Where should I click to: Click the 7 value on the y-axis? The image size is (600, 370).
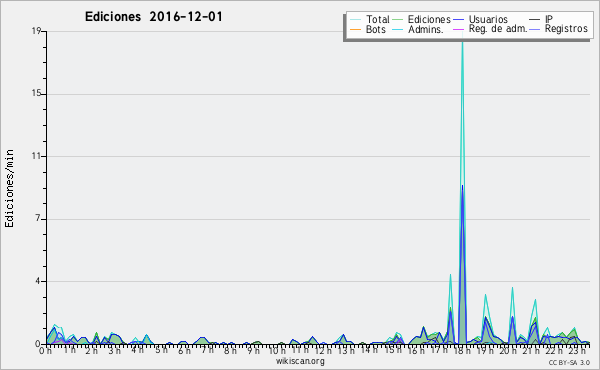(38, 218)
